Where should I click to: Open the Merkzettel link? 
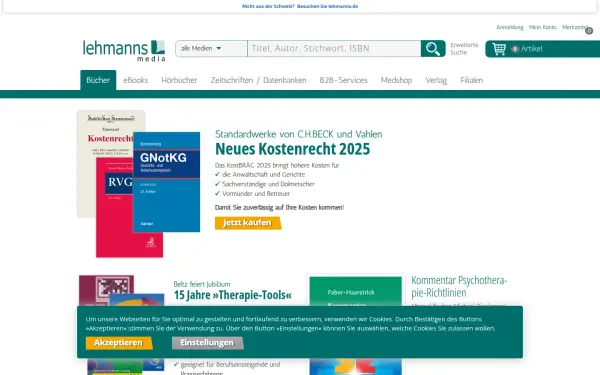click(x=574, y=27)
